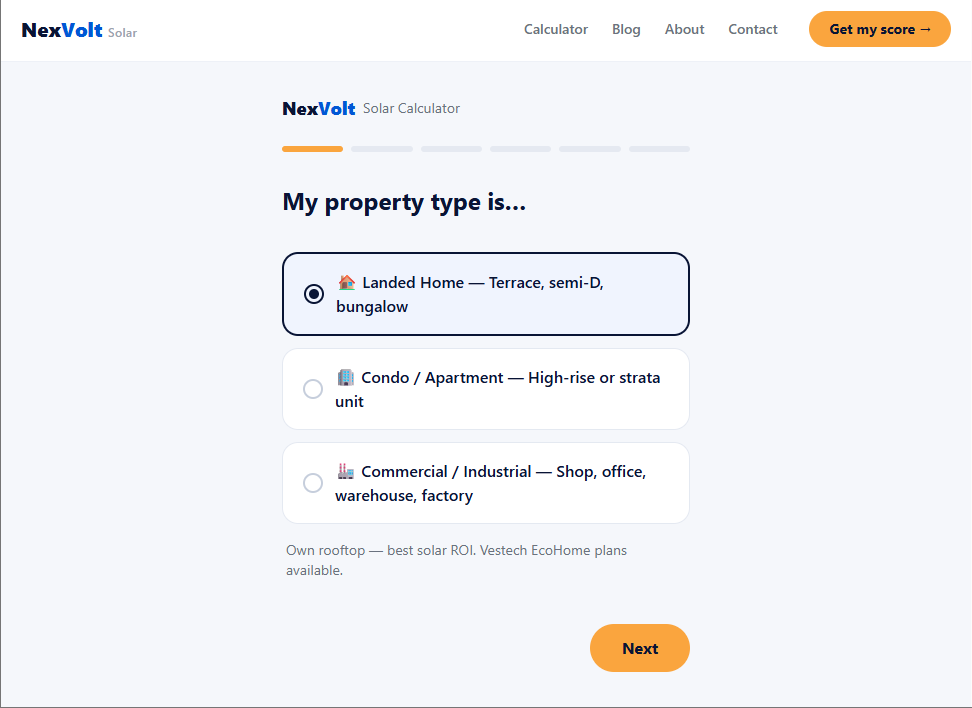Screen dimensions: 972x708
Task: Click the apartment building emoji icon
Action: click(345, 377)
